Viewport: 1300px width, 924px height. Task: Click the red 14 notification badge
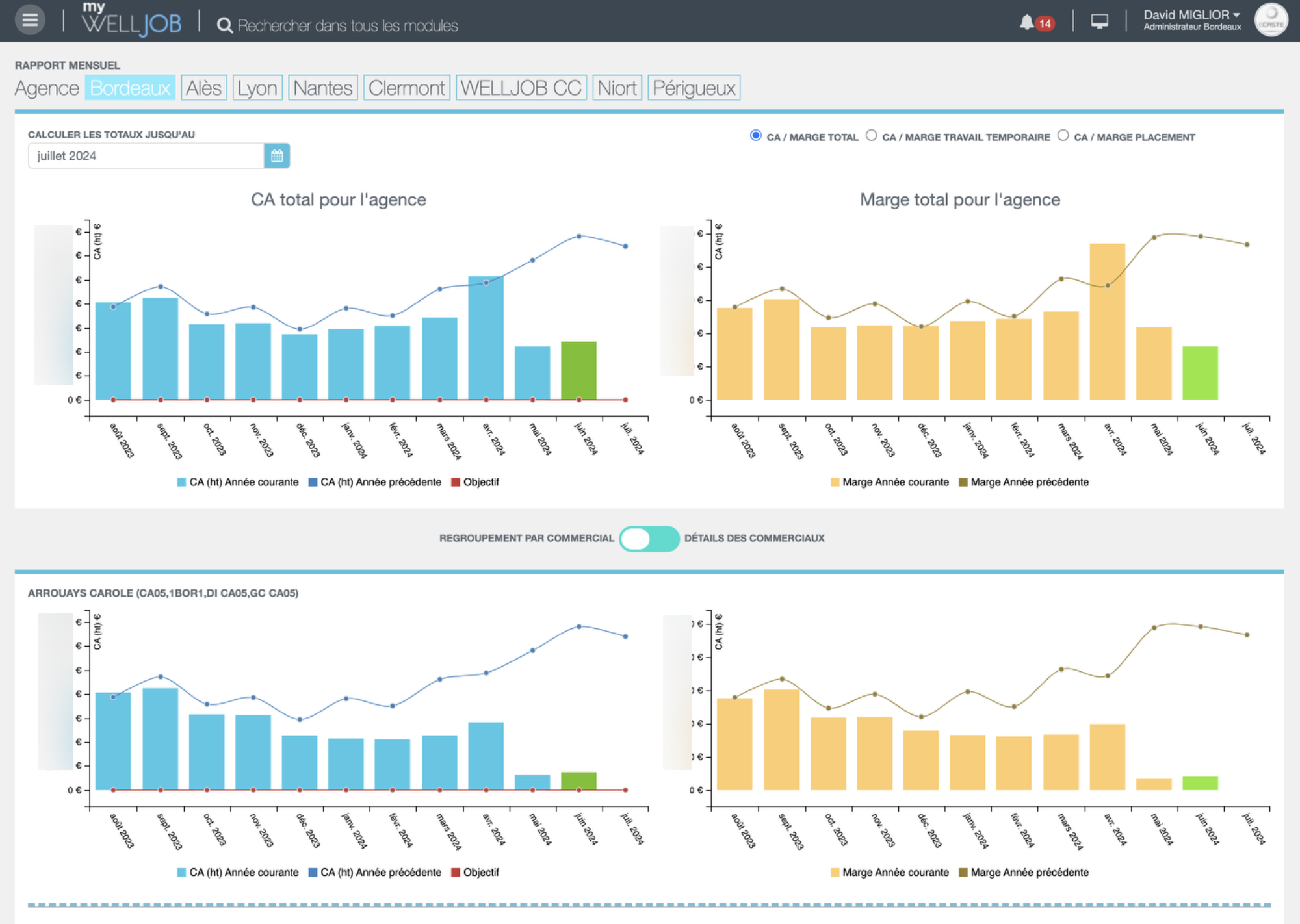pyautogui.click(x=1045, y=24)
